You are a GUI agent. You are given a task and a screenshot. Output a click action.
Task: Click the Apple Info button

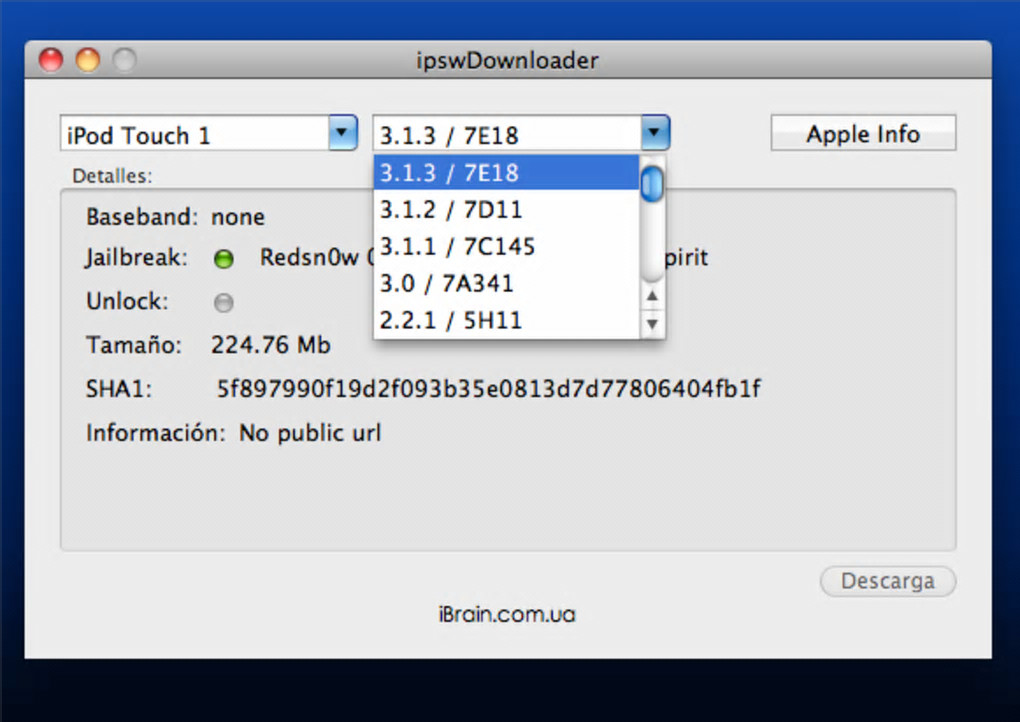[x=863, y=133]
